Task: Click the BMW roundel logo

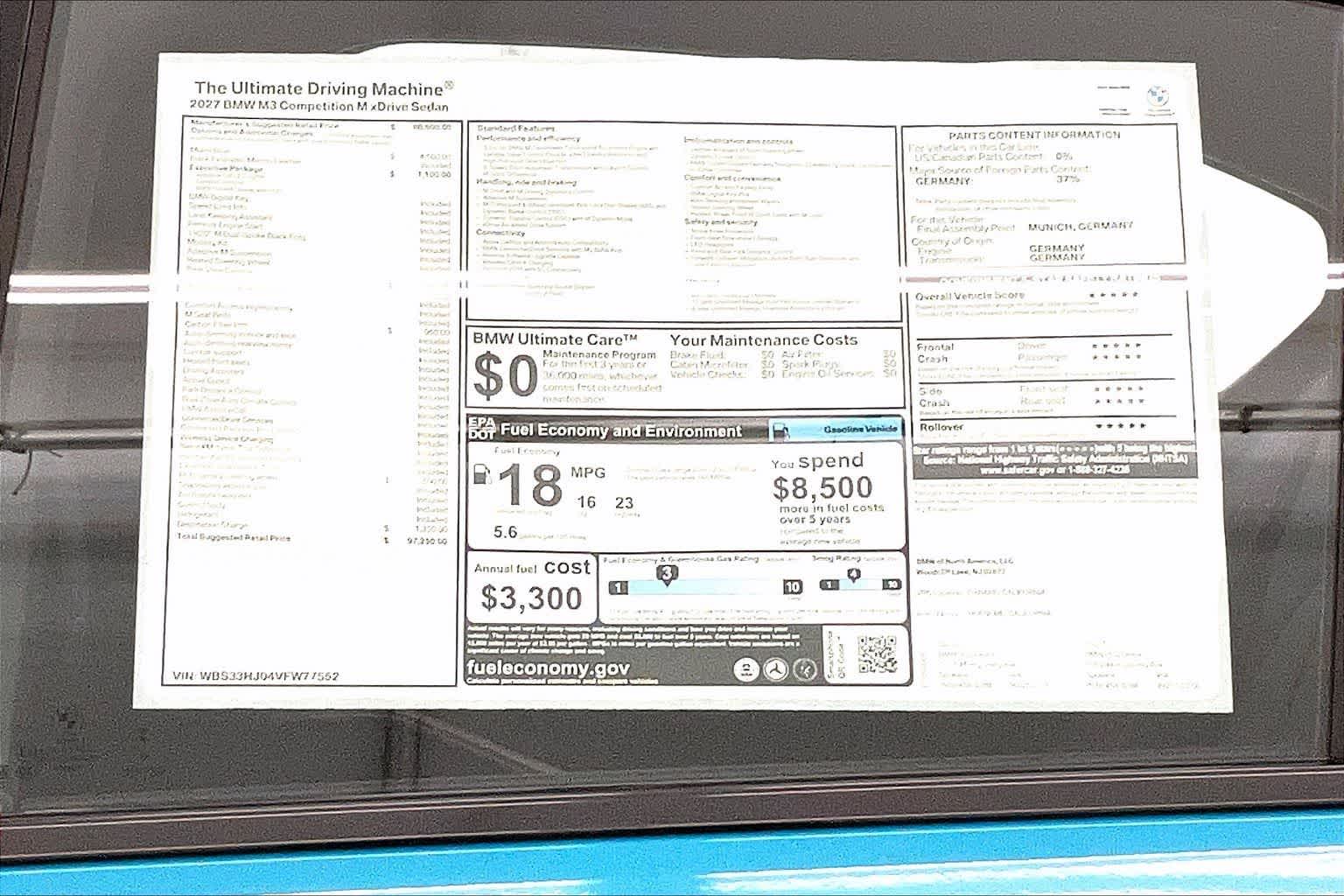Action: 1159,94
